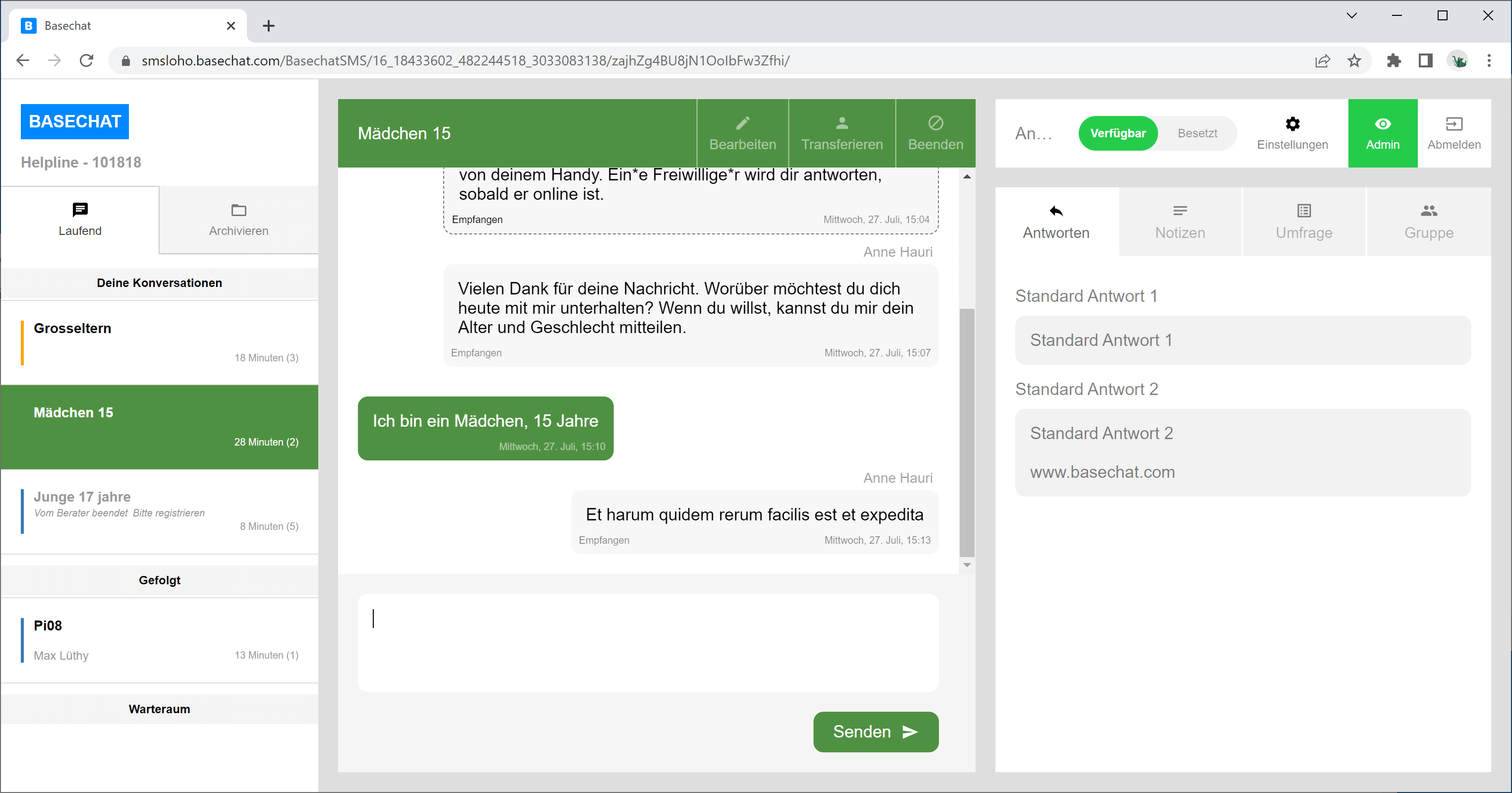
Task: Click the Abmelden logout icon
Action: [1454, 124]
